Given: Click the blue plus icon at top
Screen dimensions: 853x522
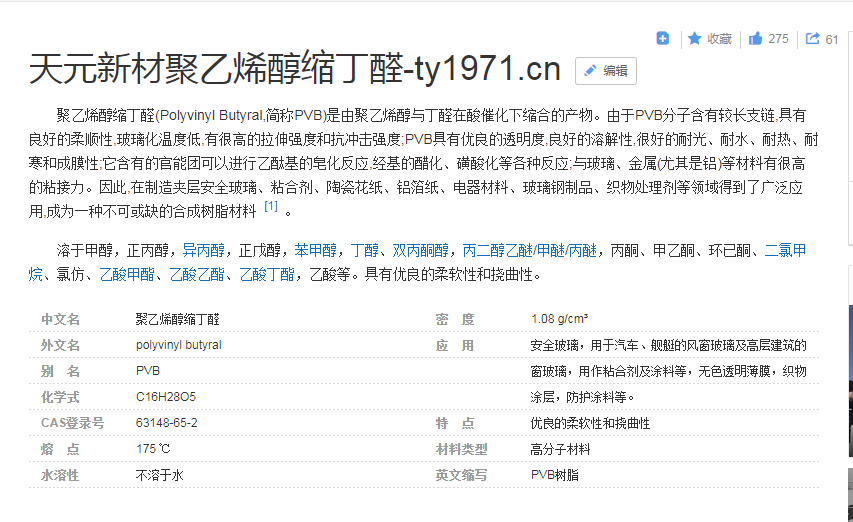Looking at the screenshot, I should click(662, 38).
